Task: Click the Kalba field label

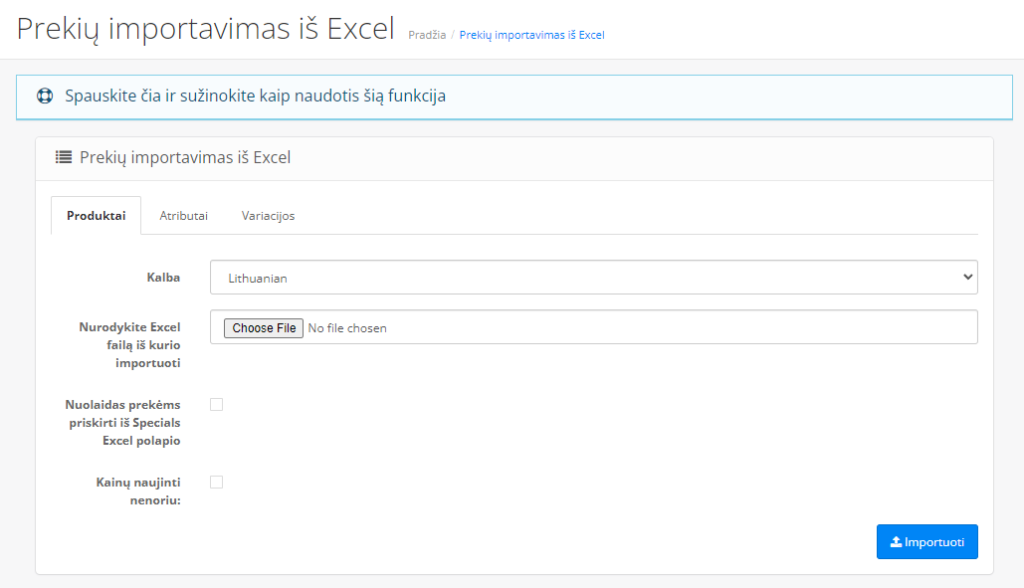Action: [x=163, y=277]
